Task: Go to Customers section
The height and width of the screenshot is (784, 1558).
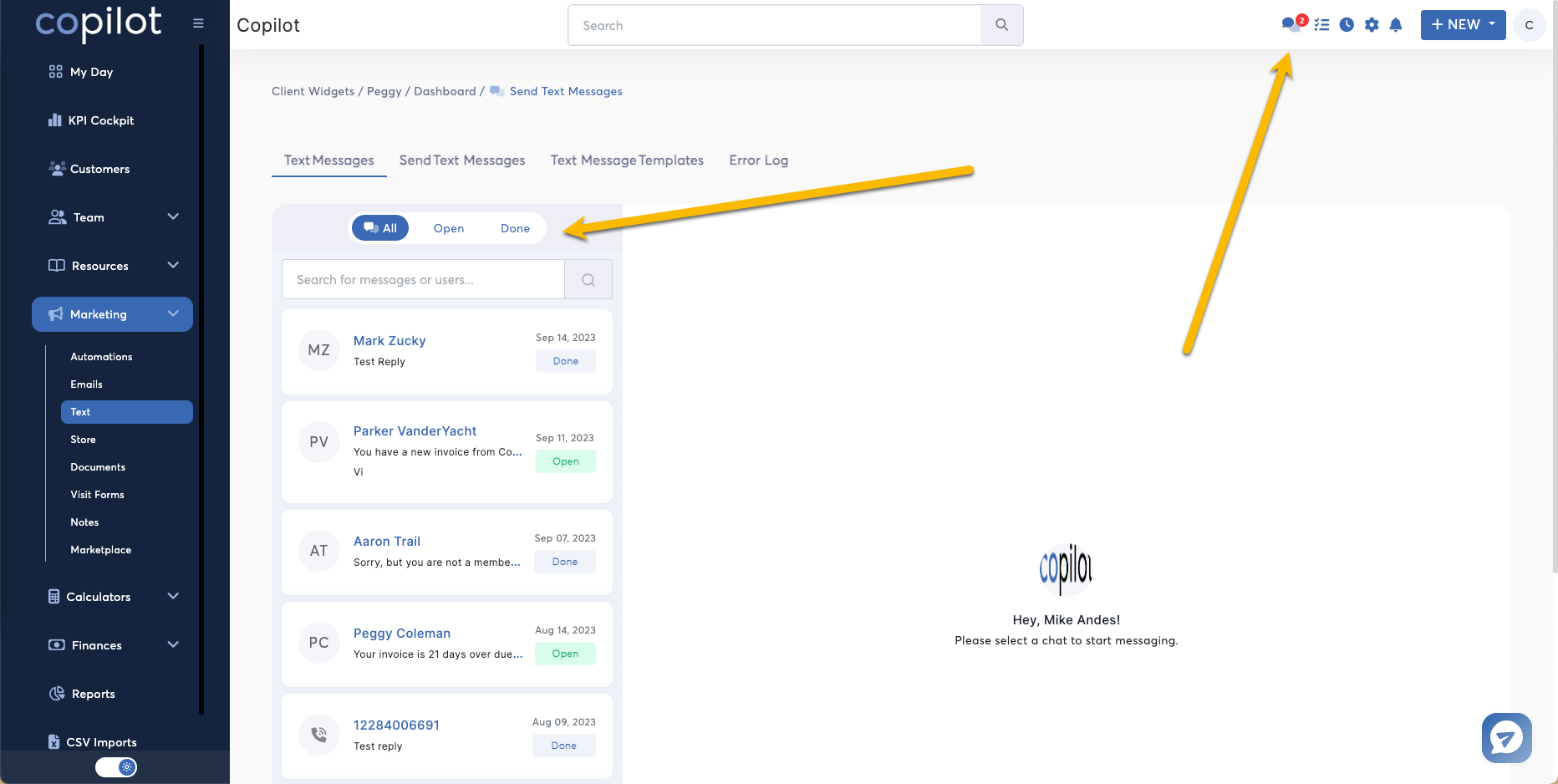Action: click(89, 169)
